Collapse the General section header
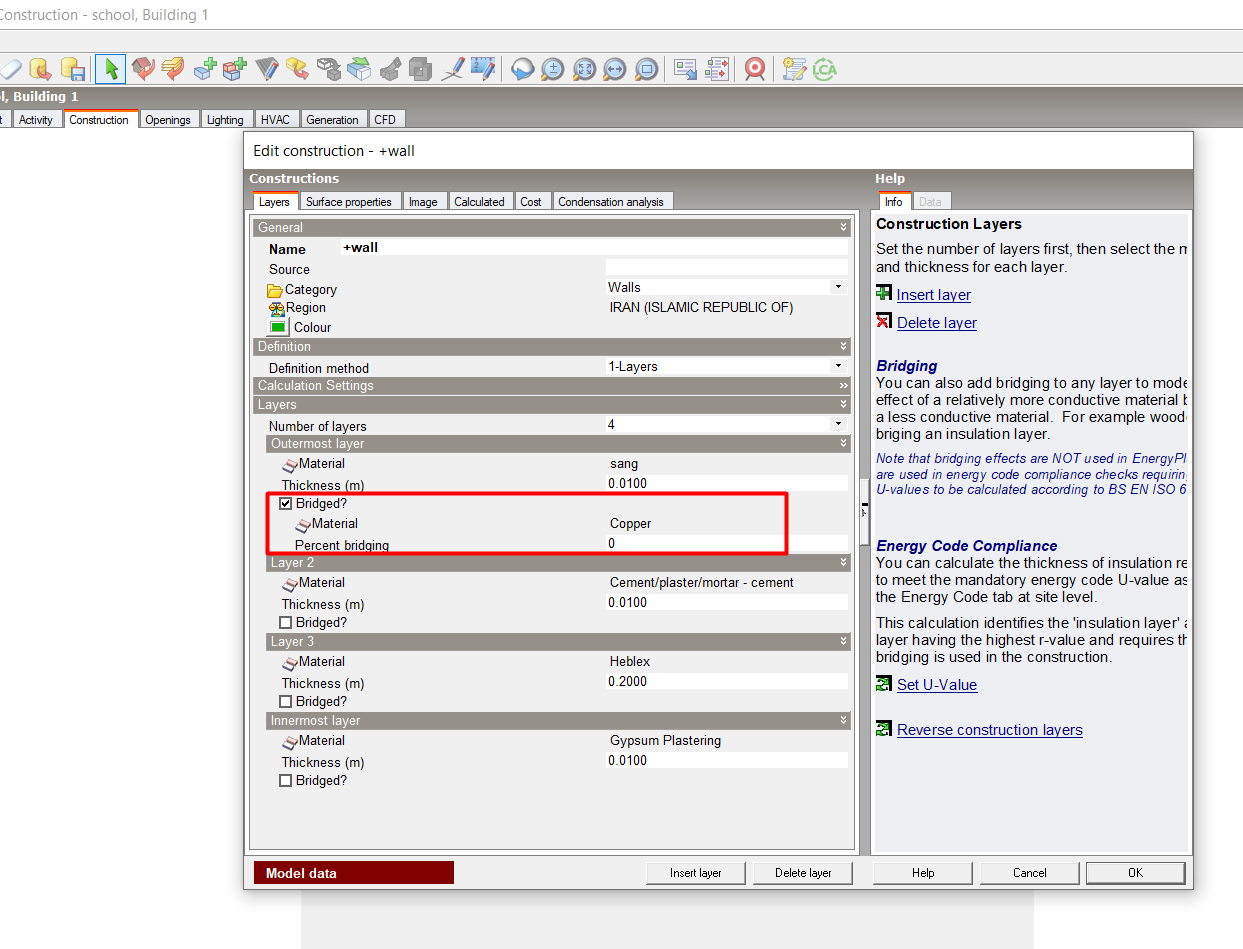1243x949 pixels. [x=843, y=228]
